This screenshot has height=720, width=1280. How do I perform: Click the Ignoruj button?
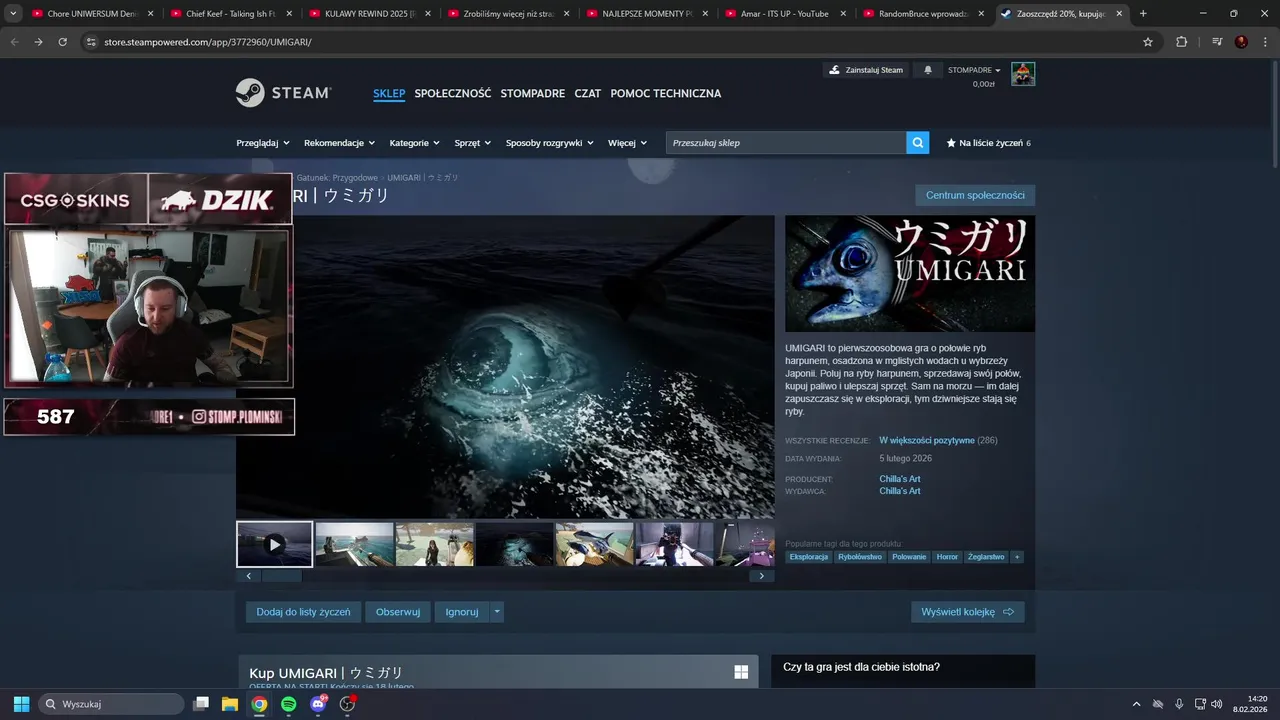click(462, 612)
